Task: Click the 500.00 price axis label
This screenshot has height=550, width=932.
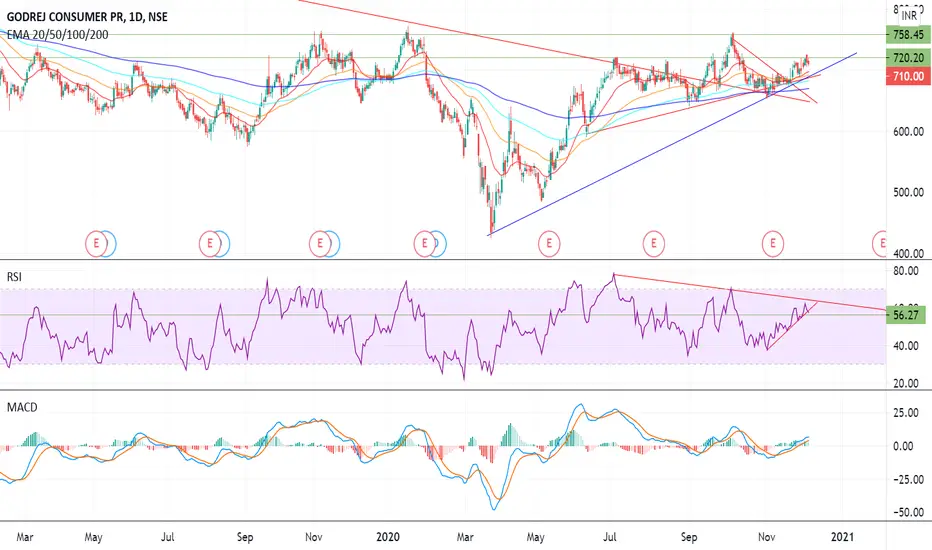Action: [908, 193]
